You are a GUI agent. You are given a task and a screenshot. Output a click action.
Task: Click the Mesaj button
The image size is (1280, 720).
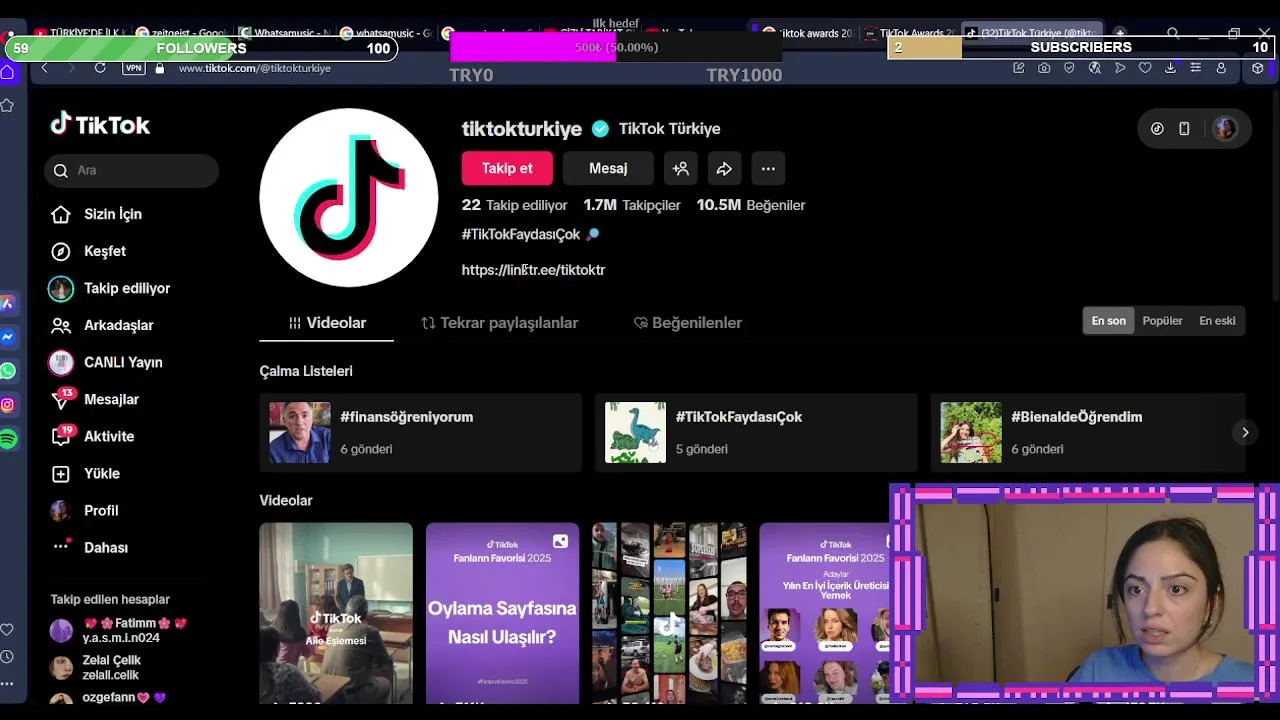(x=608, y=168)
